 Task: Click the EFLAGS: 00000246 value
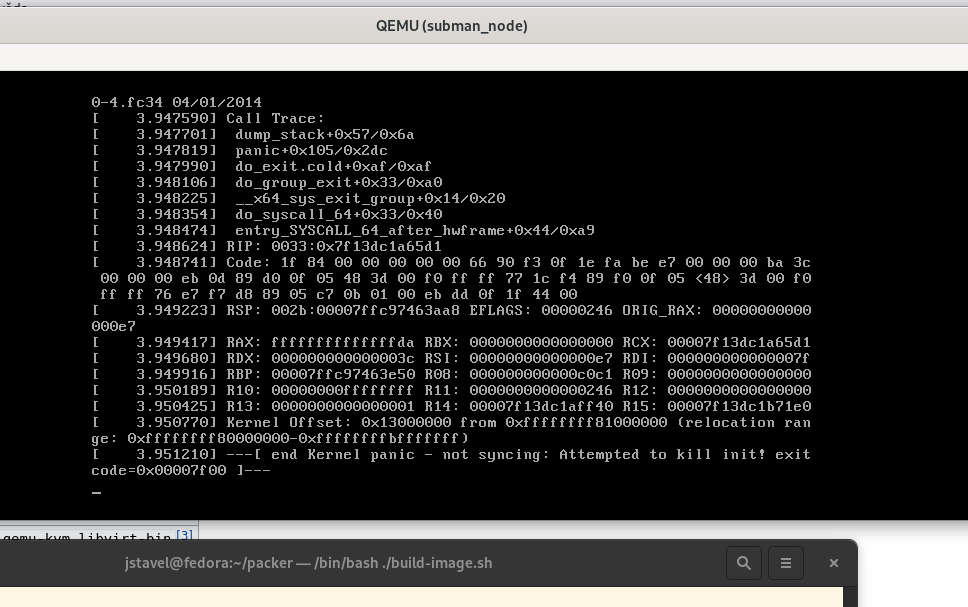(541, 311)
